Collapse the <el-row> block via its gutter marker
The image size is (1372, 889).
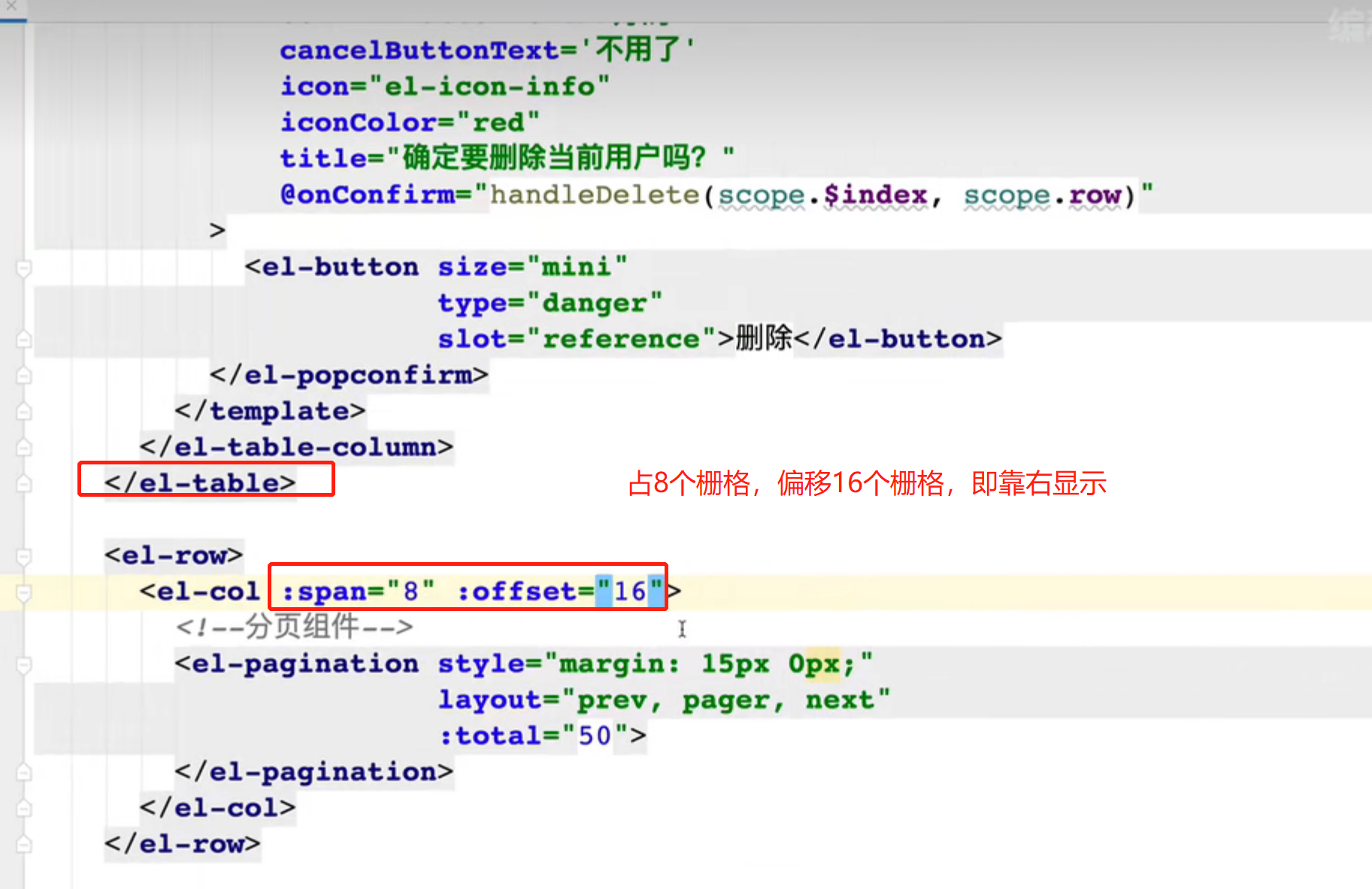pyautogui.click(x=24, y=556)
